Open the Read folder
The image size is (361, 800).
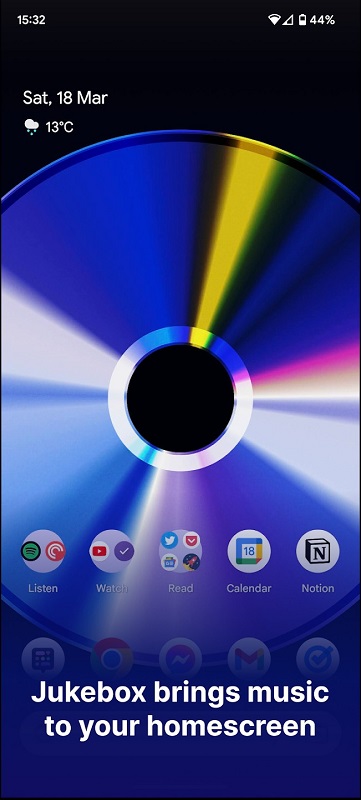180,551
